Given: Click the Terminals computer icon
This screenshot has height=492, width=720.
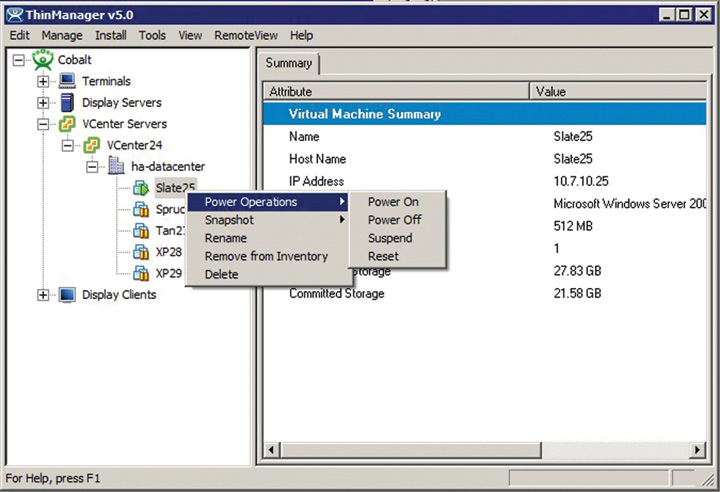Looking at the screenshot, I should 67,81.
